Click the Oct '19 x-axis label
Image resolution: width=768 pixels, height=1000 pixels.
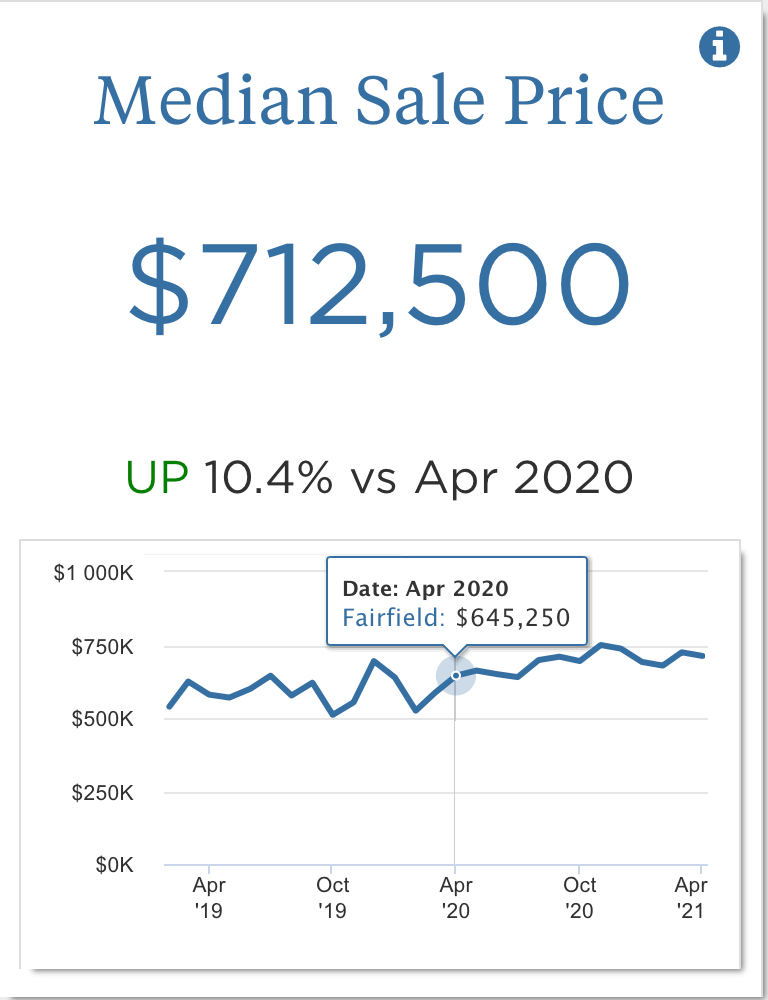coord(332,897)
